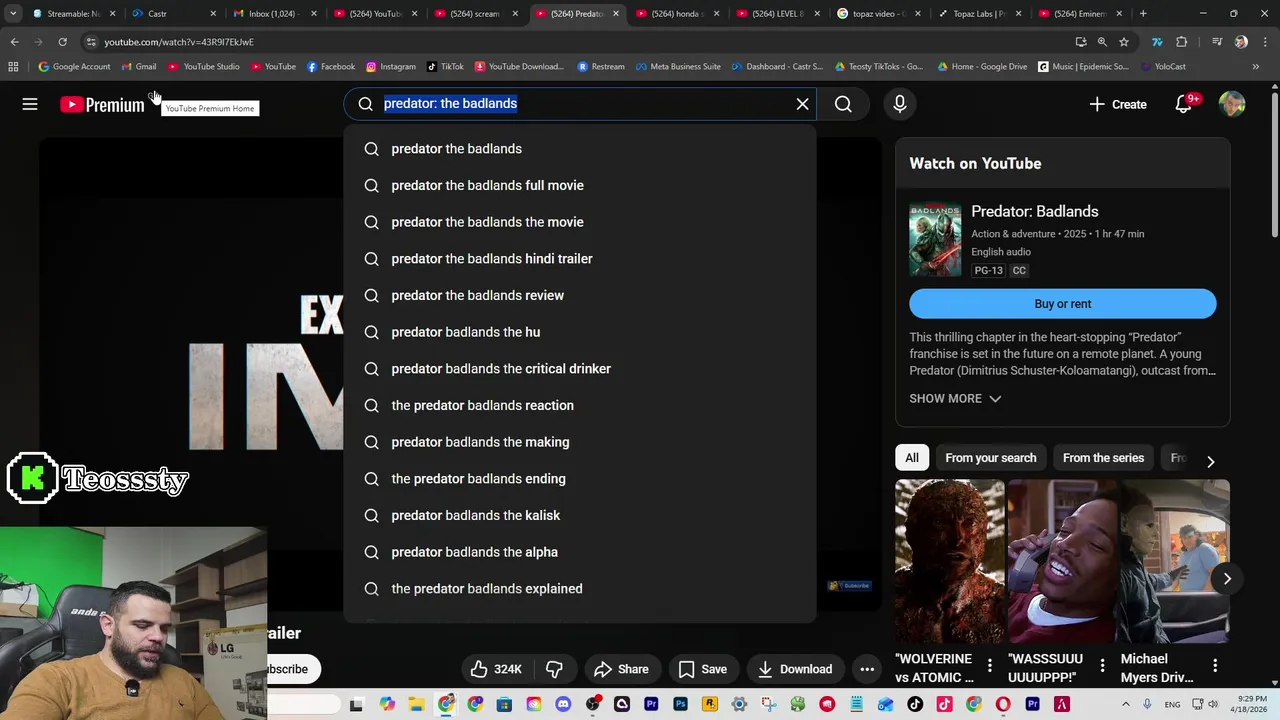Open apps grid in bookmarks bar
This screenshot has height=720, width=1280.
[x=13, y=67]
